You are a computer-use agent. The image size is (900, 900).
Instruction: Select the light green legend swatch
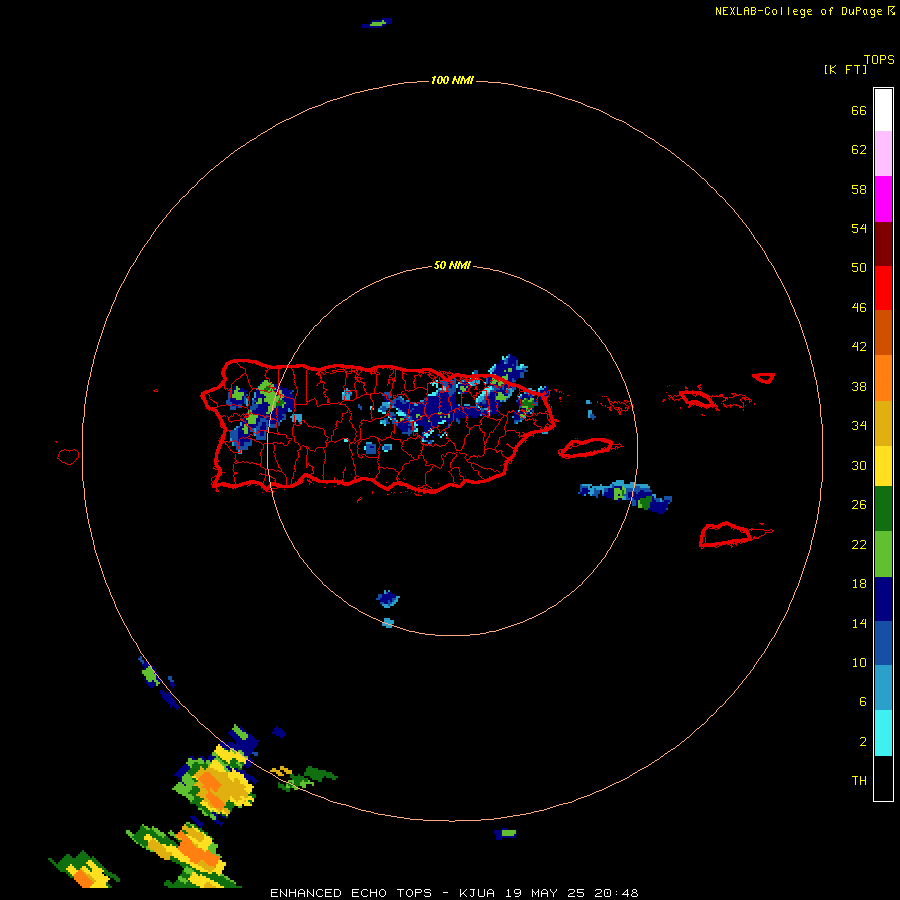(x=883, y=554)
